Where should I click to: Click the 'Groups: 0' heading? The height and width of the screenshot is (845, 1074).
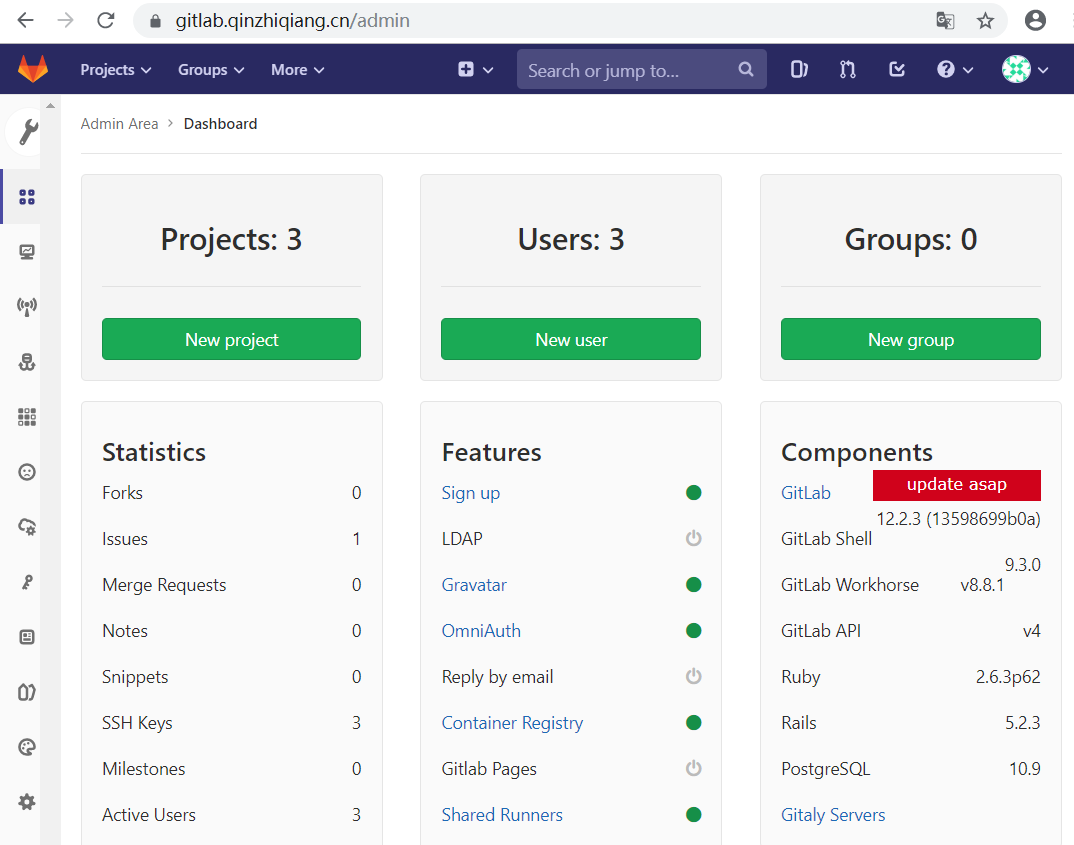click(910, 240)
